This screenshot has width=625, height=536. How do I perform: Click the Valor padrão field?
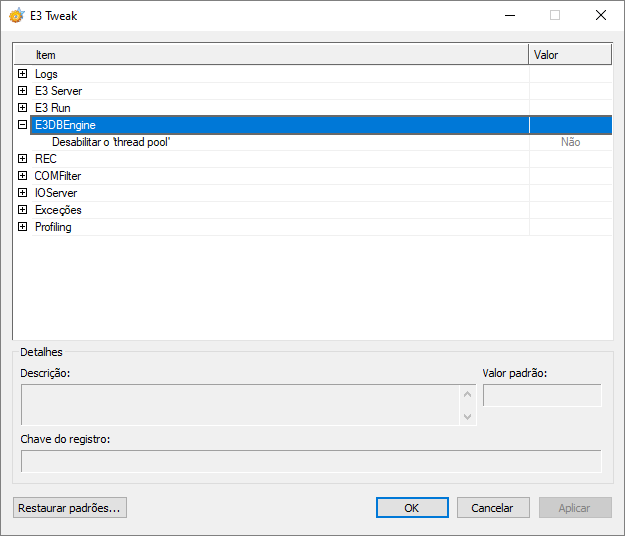542,396
